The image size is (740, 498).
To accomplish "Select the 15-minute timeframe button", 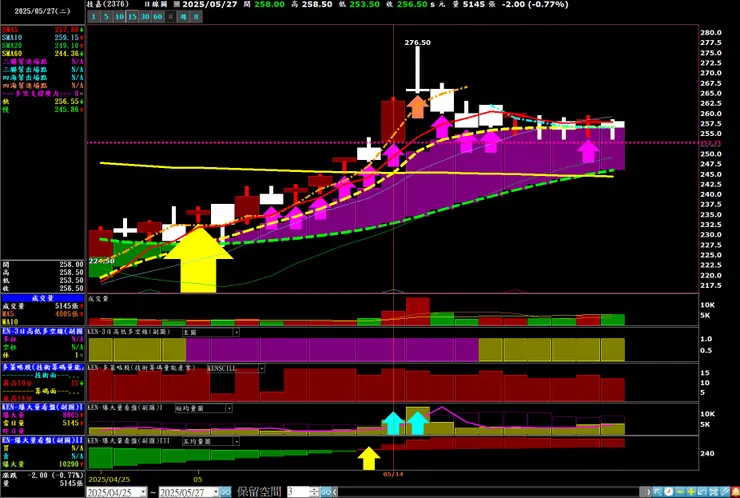I will pos(132,17).
